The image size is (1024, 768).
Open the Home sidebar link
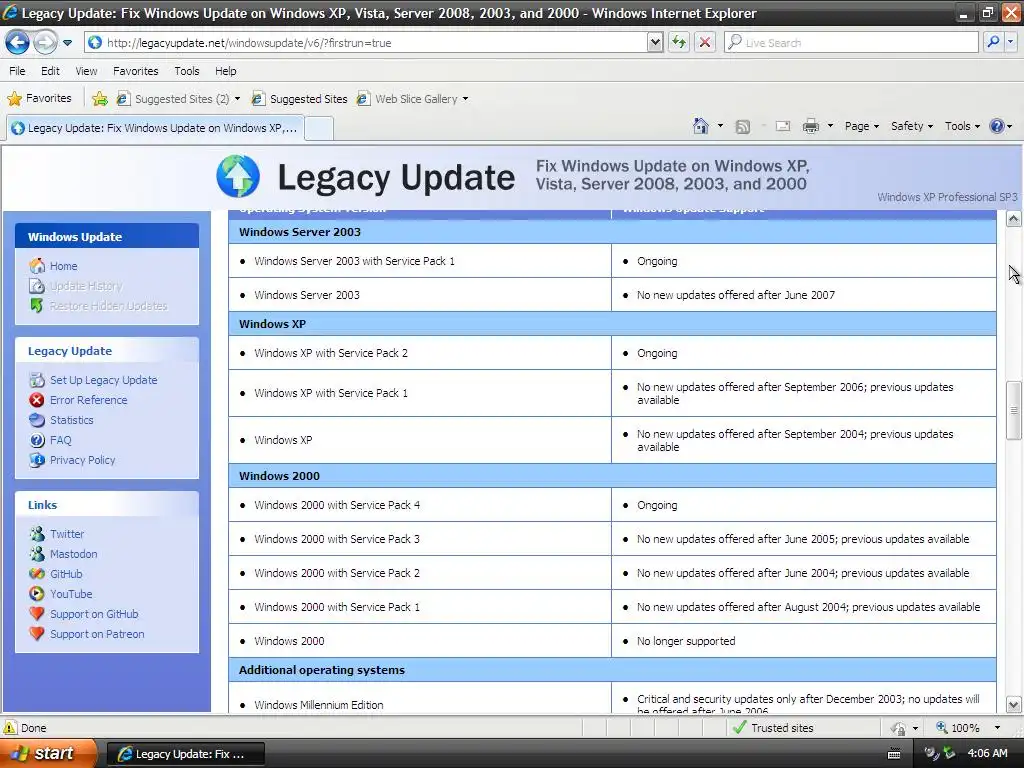[63, 266]
